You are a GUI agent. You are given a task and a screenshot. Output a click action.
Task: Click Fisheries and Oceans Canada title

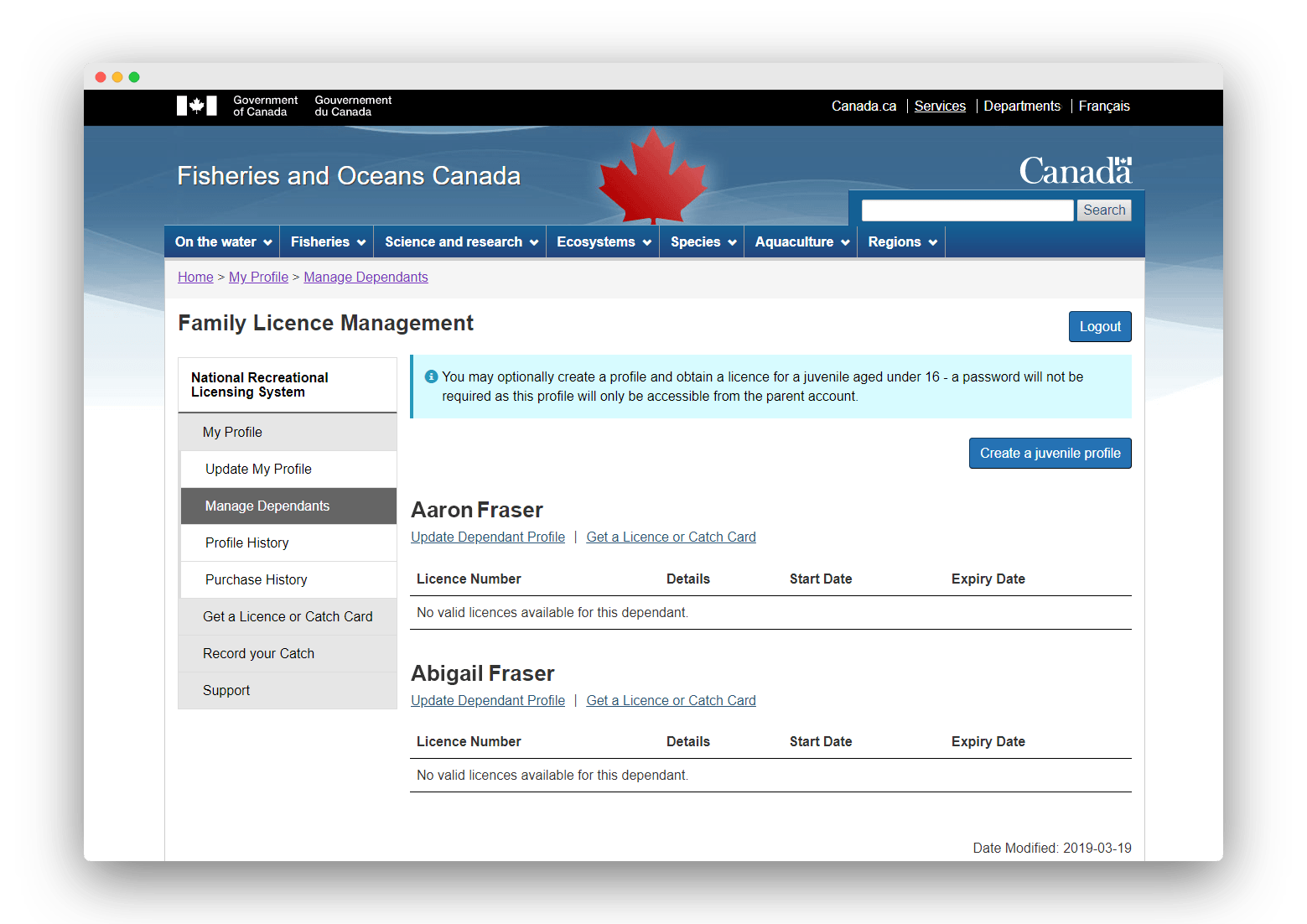(349, 175)
